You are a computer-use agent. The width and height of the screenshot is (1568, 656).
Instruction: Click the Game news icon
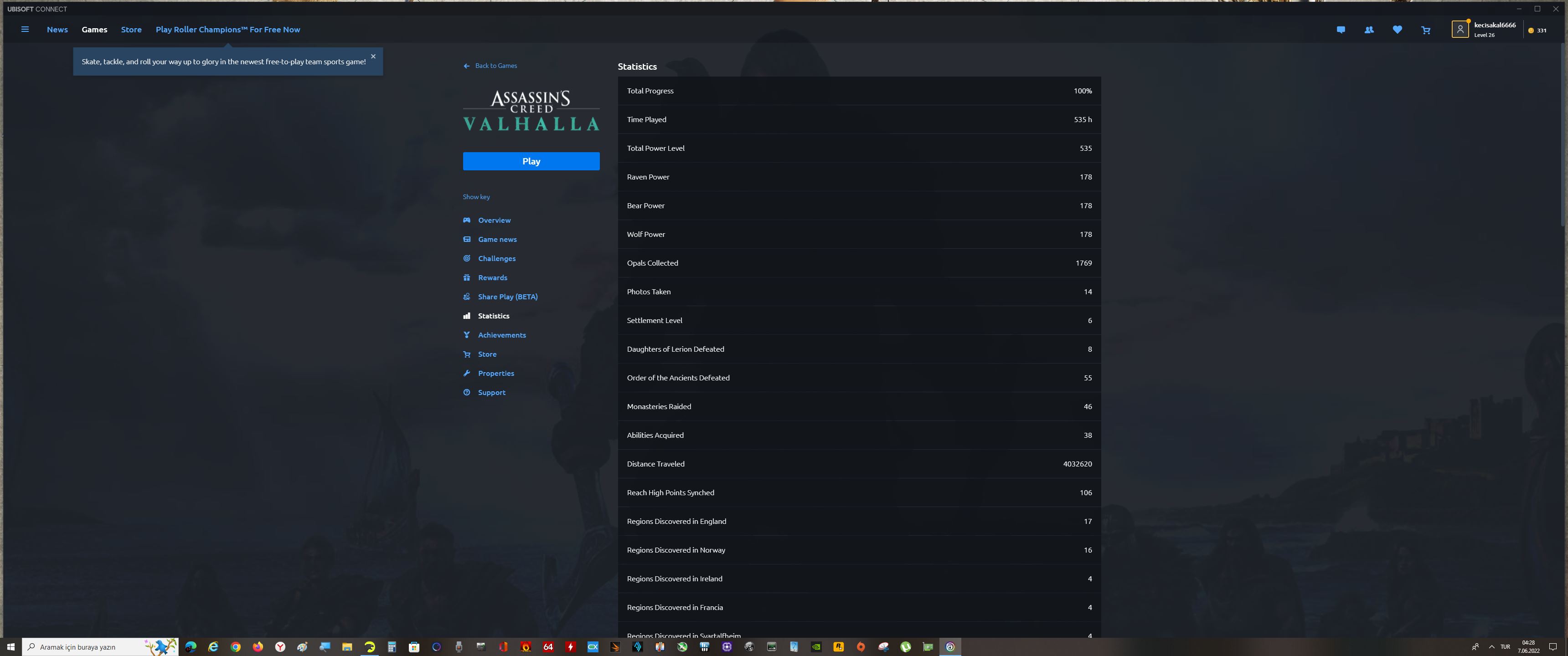click(x=467, y=239)
